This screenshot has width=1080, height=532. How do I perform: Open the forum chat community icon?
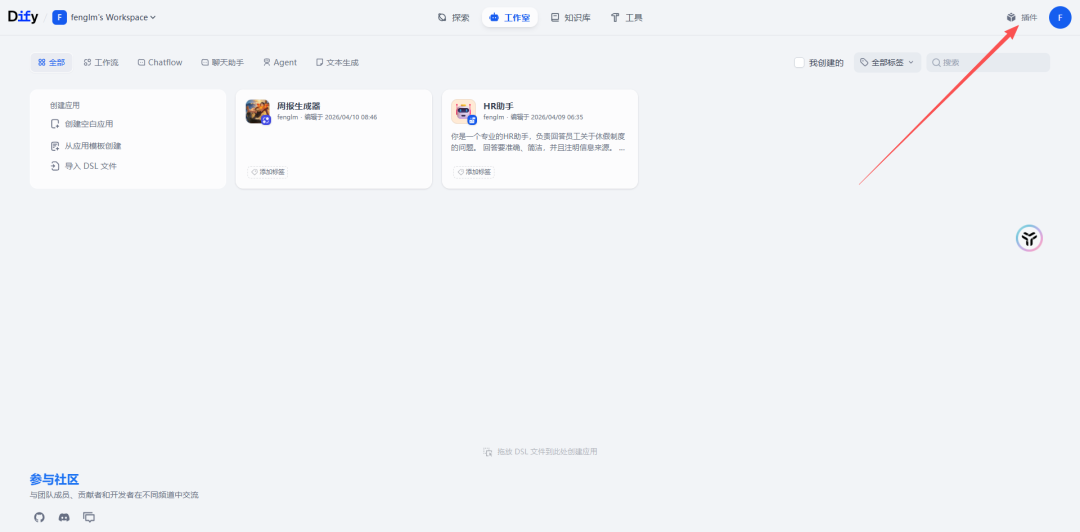[x=89, y=517]
